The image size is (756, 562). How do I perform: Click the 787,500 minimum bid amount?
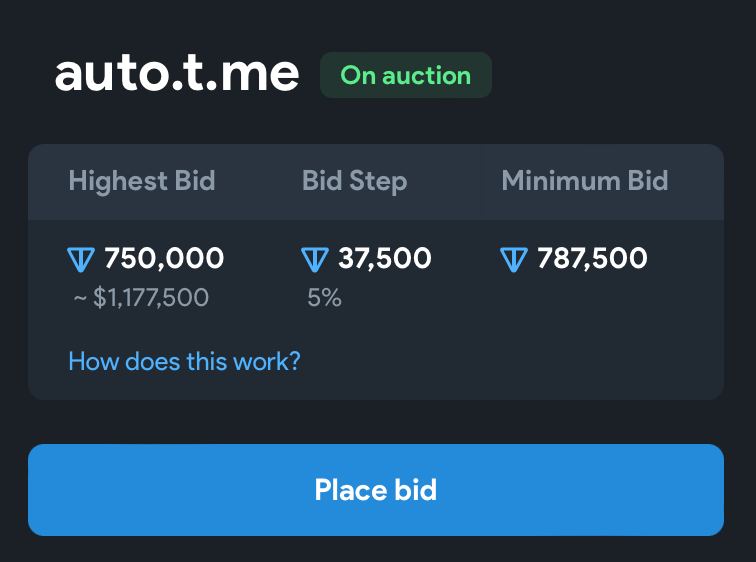592,258
